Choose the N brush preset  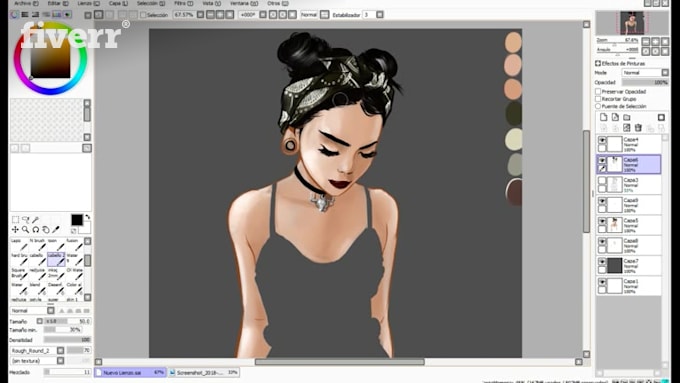pyautogui.click(x=38, y=244)
